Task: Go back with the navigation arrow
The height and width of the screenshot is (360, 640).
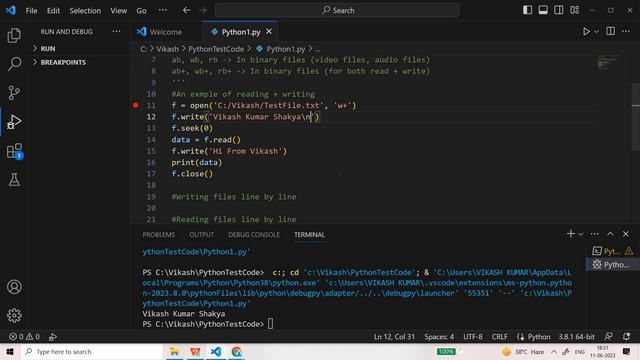Action: coord(187,10)
